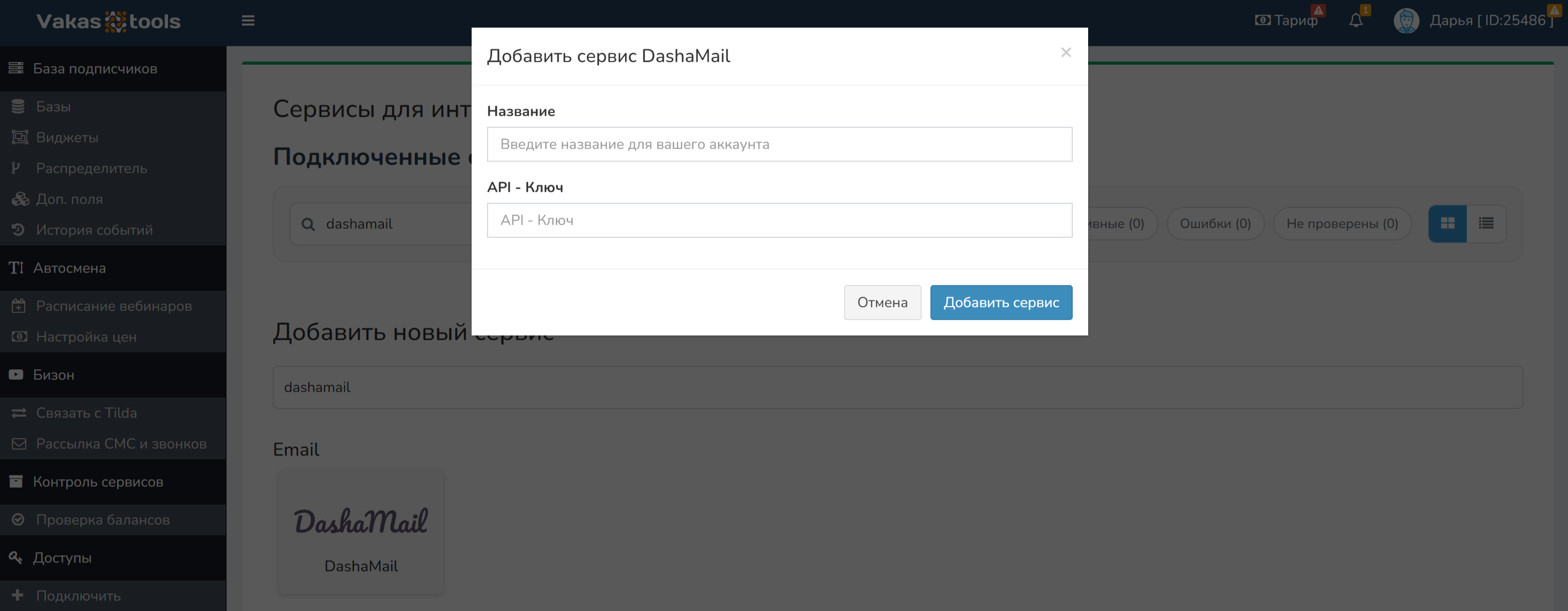Click the Дарья user avatar
The height and width of the screenshot is (611, 1568).
pyautogui.click(x=1406, y=21)
